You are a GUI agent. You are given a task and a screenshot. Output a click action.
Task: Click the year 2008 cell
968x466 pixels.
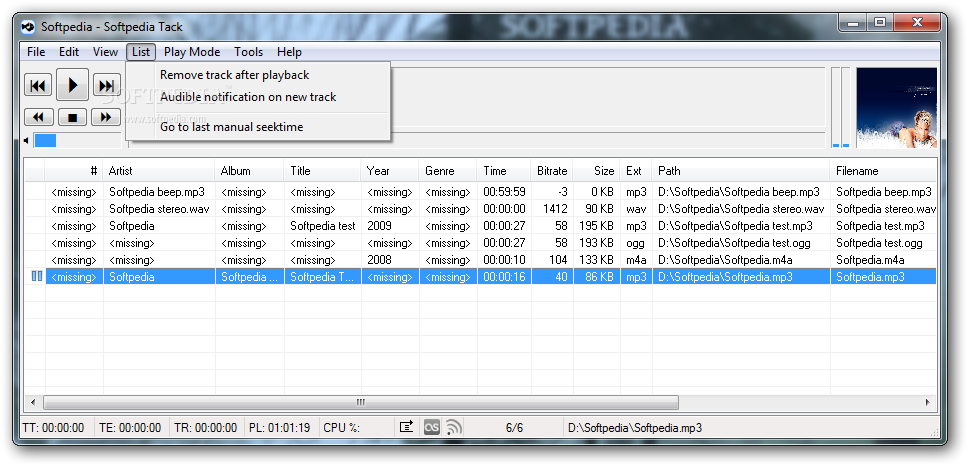[391, 260]
